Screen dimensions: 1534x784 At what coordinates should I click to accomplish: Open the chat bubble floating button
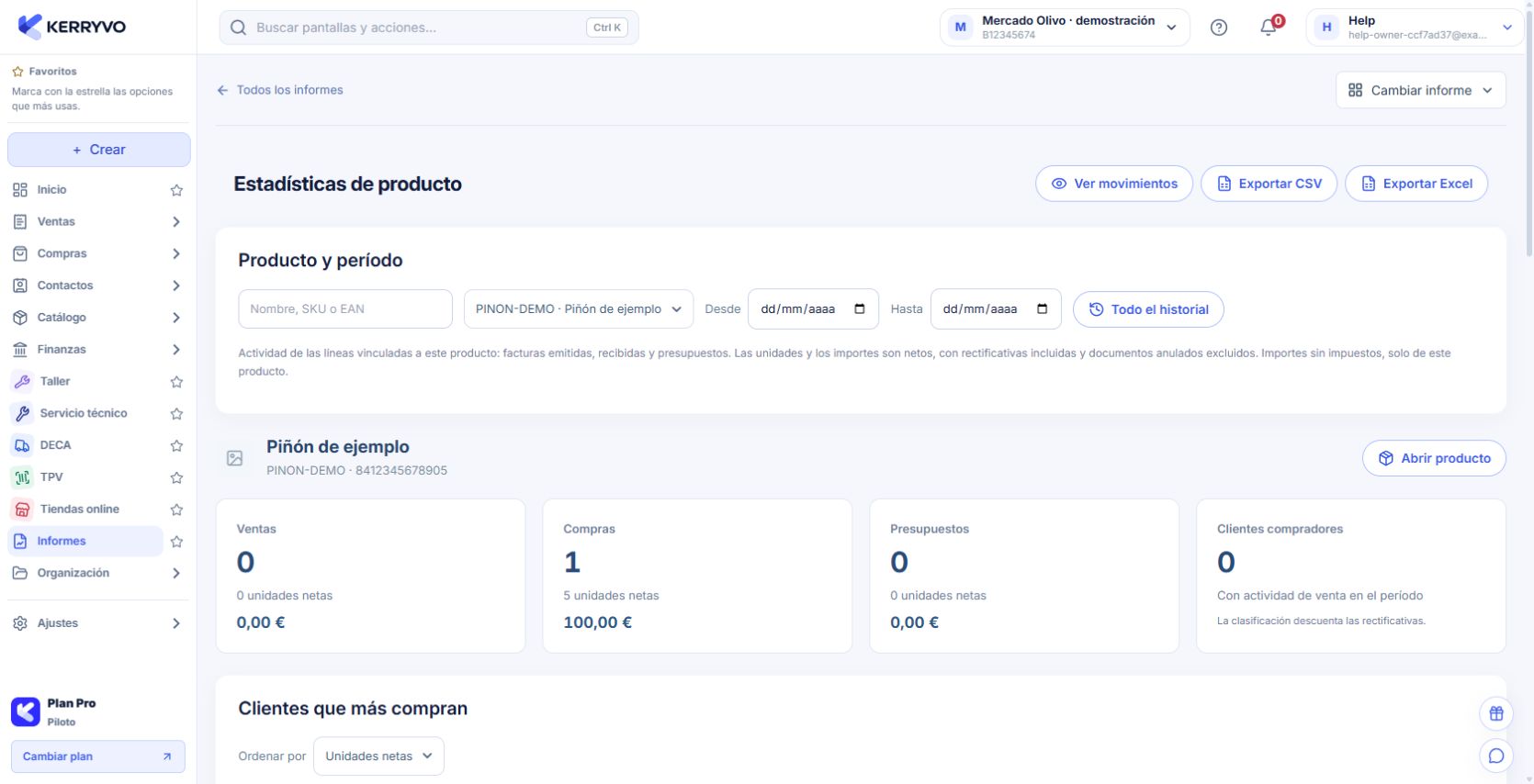pyautogui.click(x=1496, y=756)
